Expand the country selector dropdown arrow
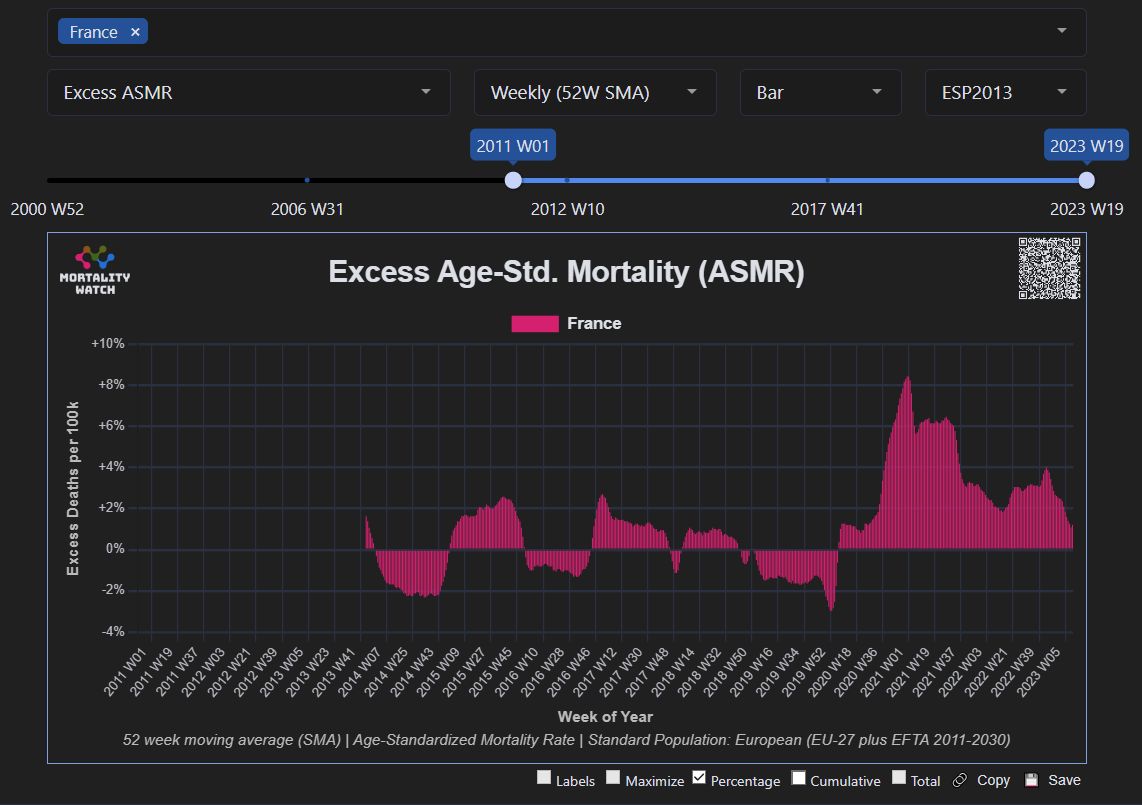This screenshot has width=1142, height=805. (x=1061, y=32)
